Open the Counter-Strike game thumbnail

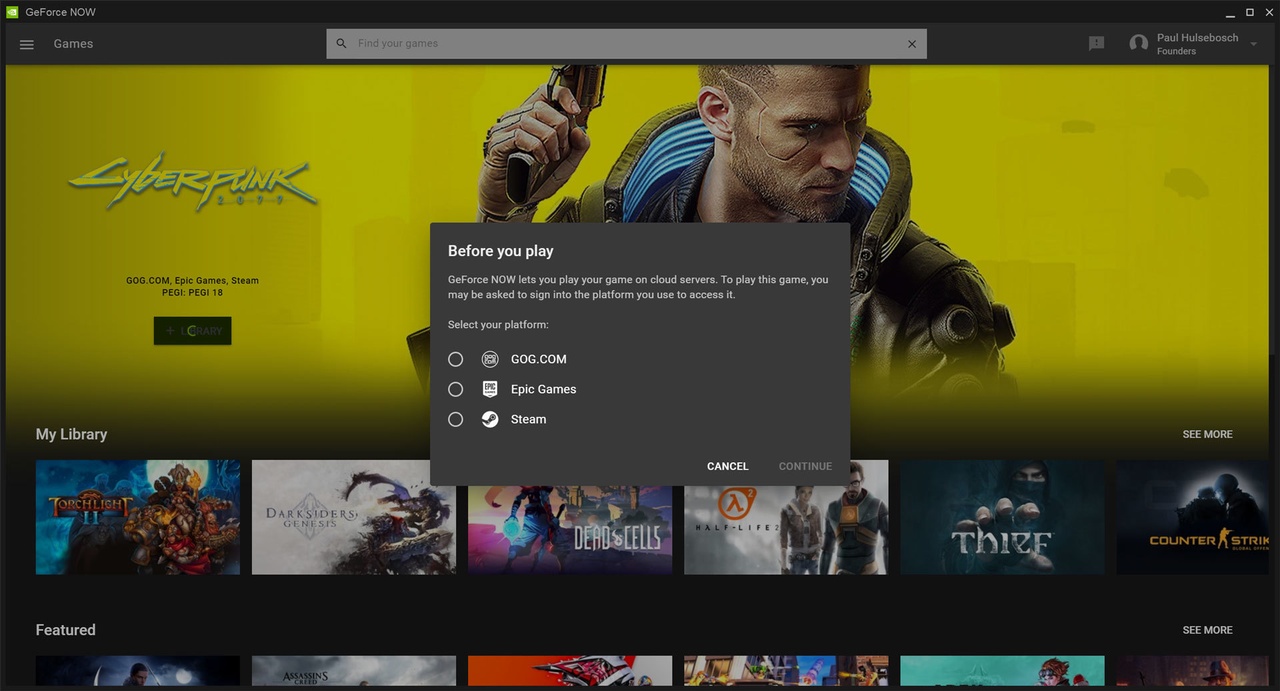1192,517
